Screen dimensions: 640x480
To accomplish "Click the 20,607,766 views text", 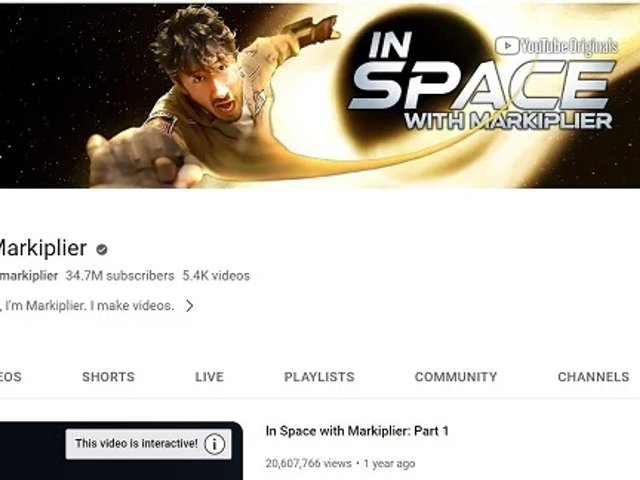I will tap(308, 464).
